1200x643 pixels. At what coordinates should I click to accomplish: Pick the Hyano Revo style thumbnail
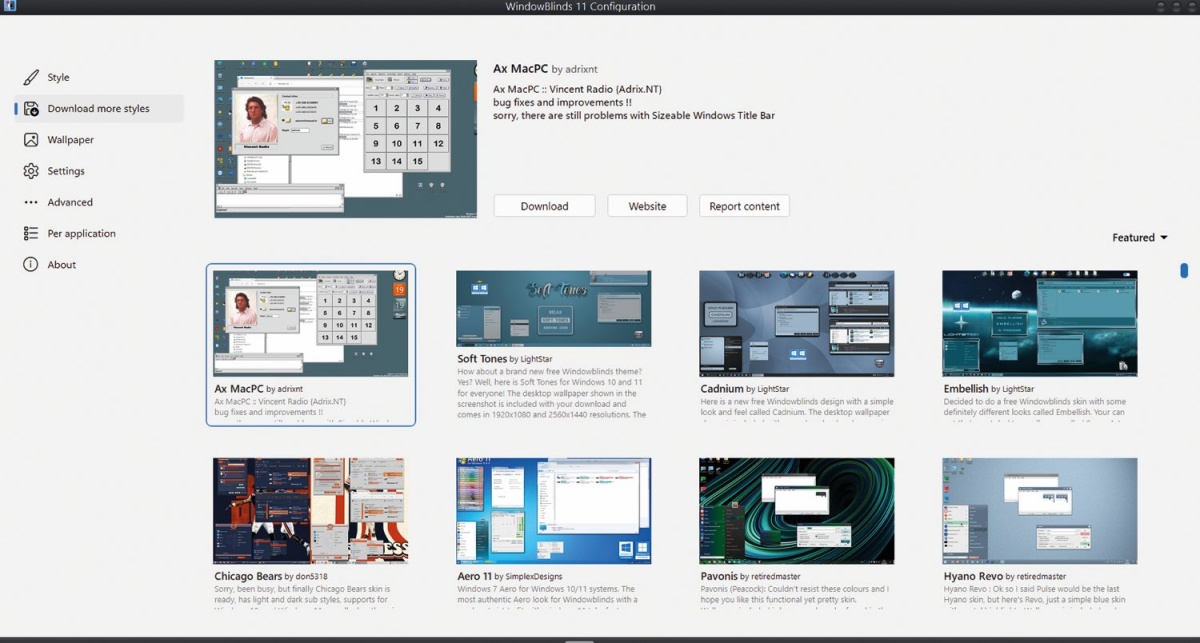pos(1040,511)
